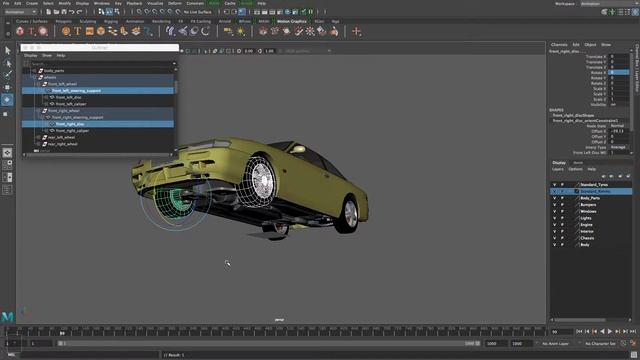The image size is (640, 360).
Task: Toggle visibility V of Windows layer
Action: pyautogui.click(x=554, y=211)
